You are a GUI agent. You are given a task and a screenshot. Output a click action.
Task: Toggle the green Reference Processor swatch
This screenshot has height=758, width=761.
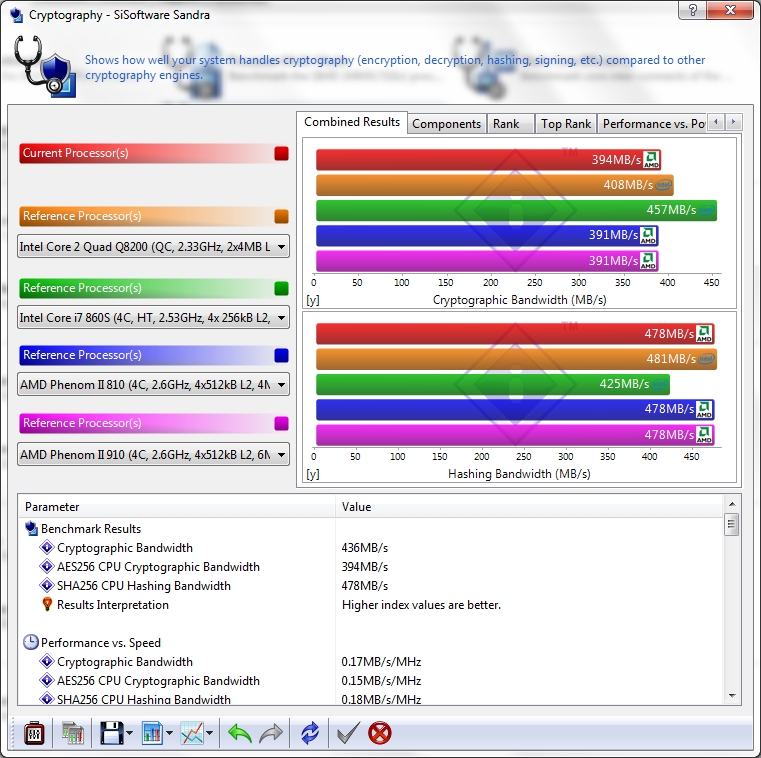point(281,288)
